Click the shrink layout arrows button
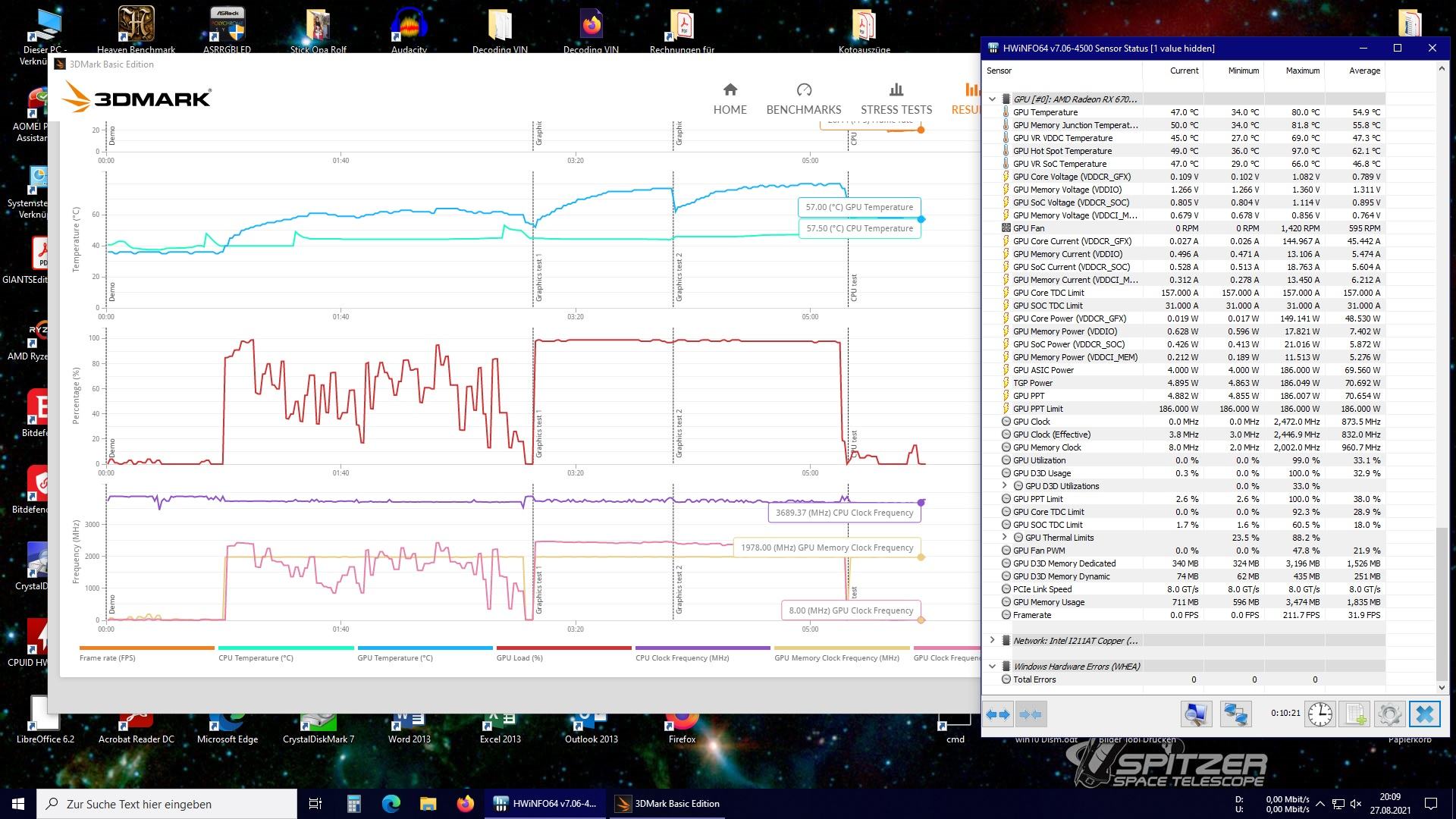The width and height of the screenshot is (1456, 819). coord(1031,714)
